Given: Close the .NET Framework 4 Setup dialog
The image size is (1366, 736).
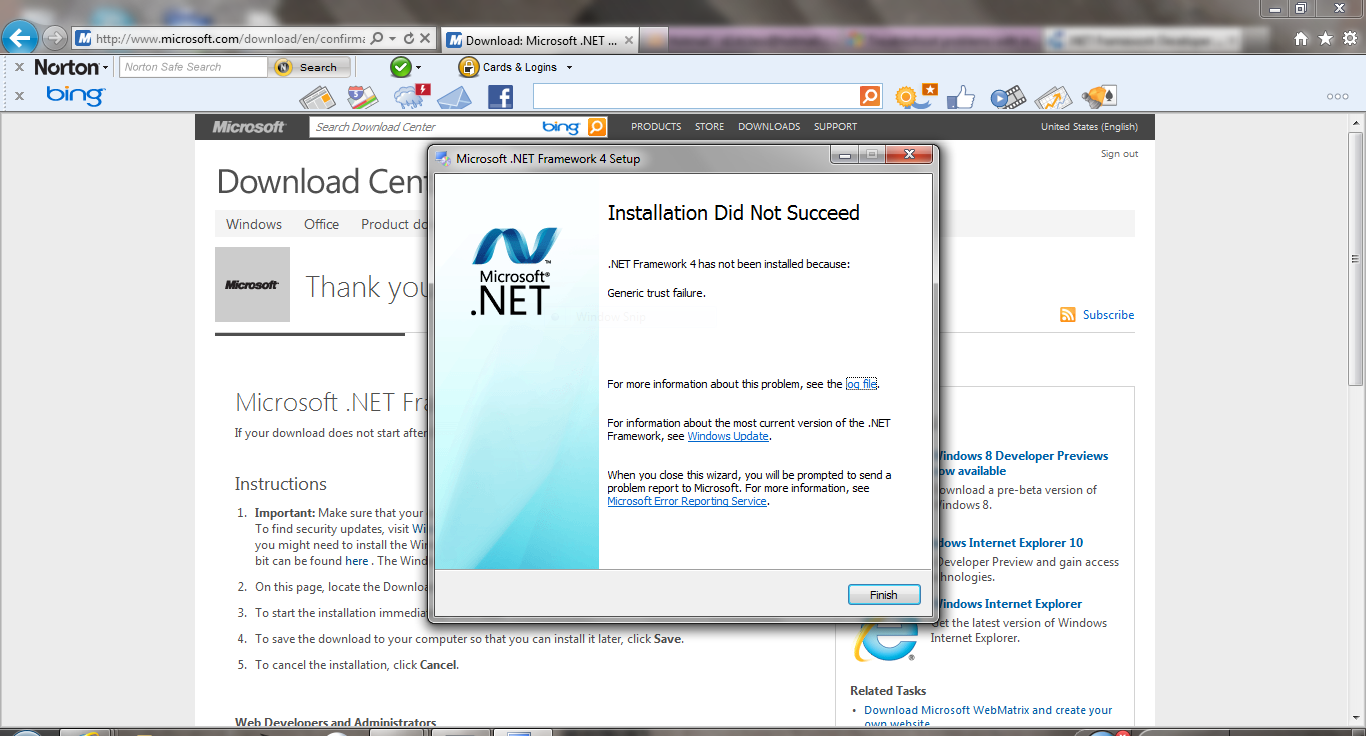Looking at the screenshot, I should tap(909, 155).
